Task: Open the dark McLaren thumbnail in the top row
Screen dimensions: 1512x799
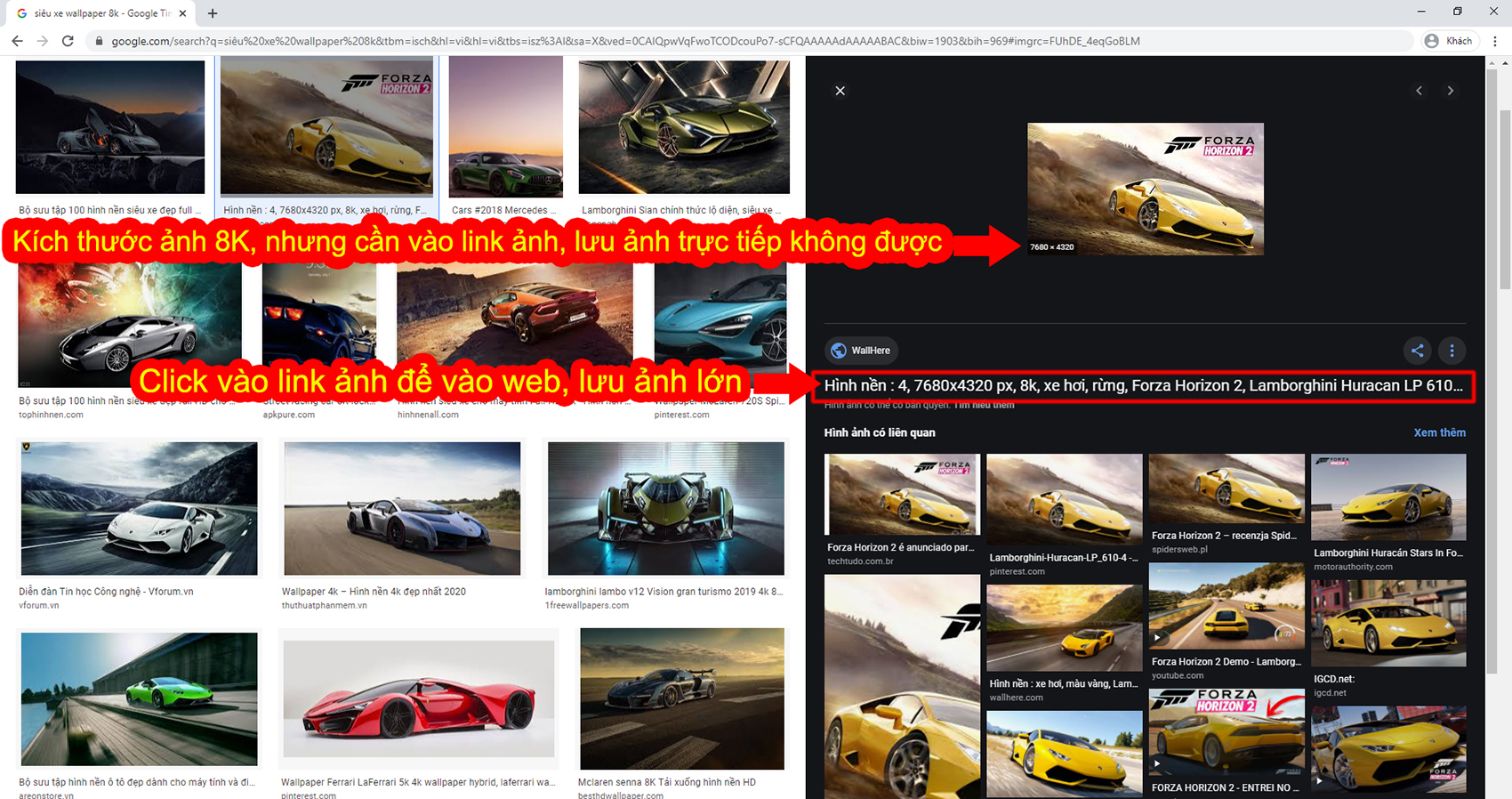Action: (110, 127)
